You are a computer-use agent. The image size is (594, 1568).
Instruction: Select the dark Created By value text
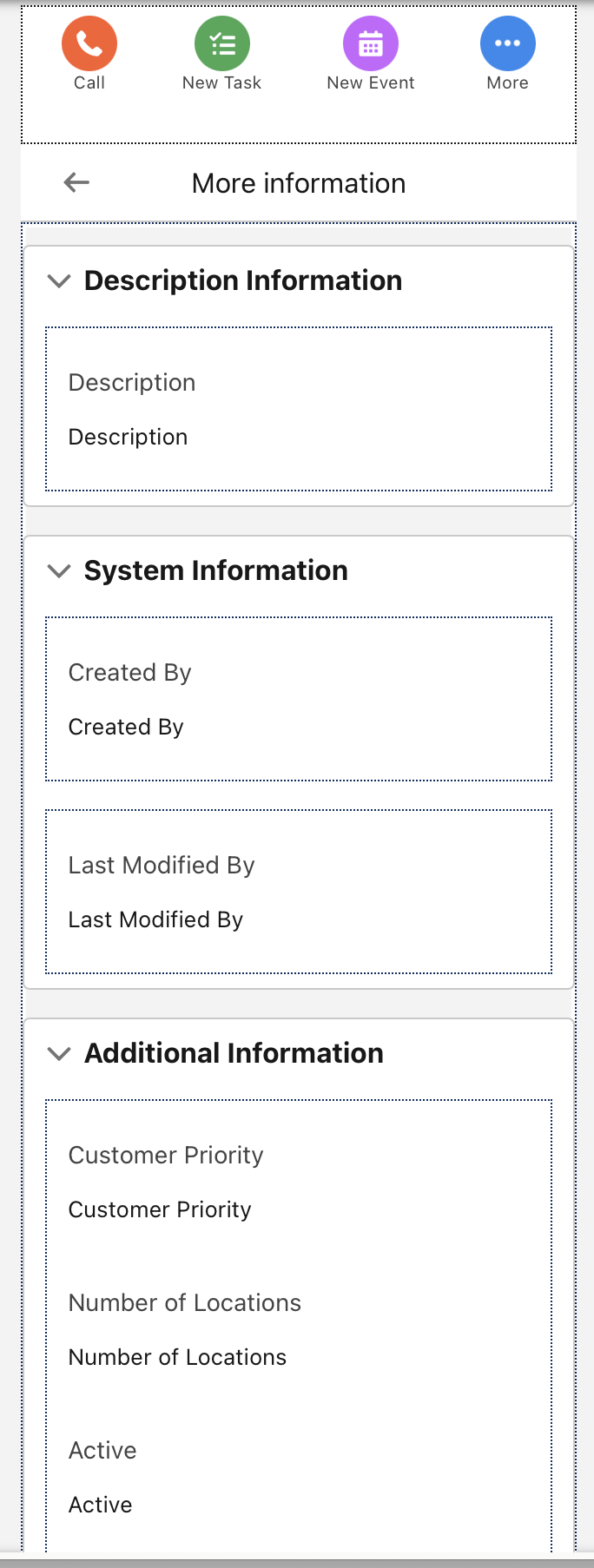coord(126,727)
